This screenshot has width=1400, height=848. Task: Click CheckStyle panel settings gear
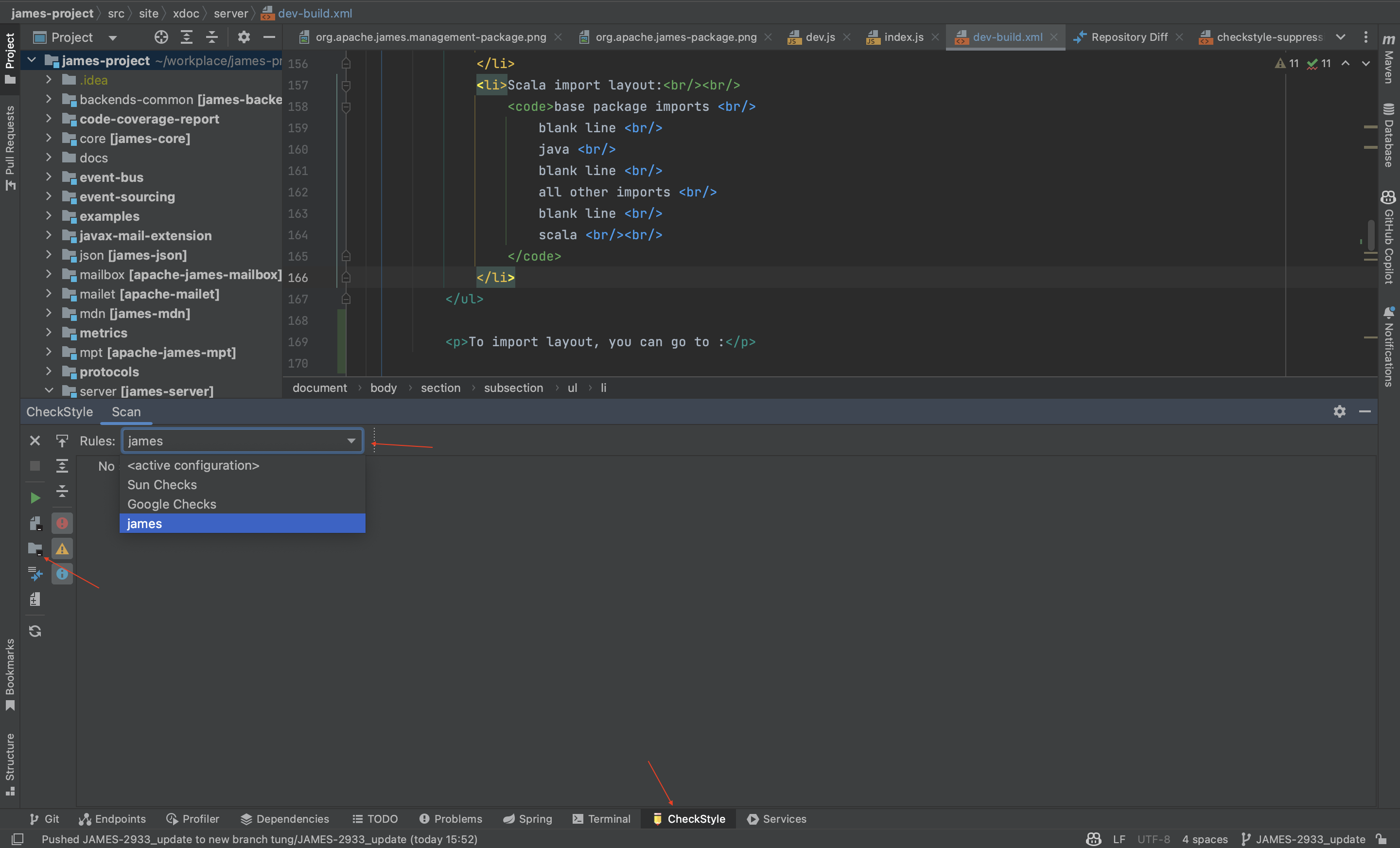tap(1339, 411)
